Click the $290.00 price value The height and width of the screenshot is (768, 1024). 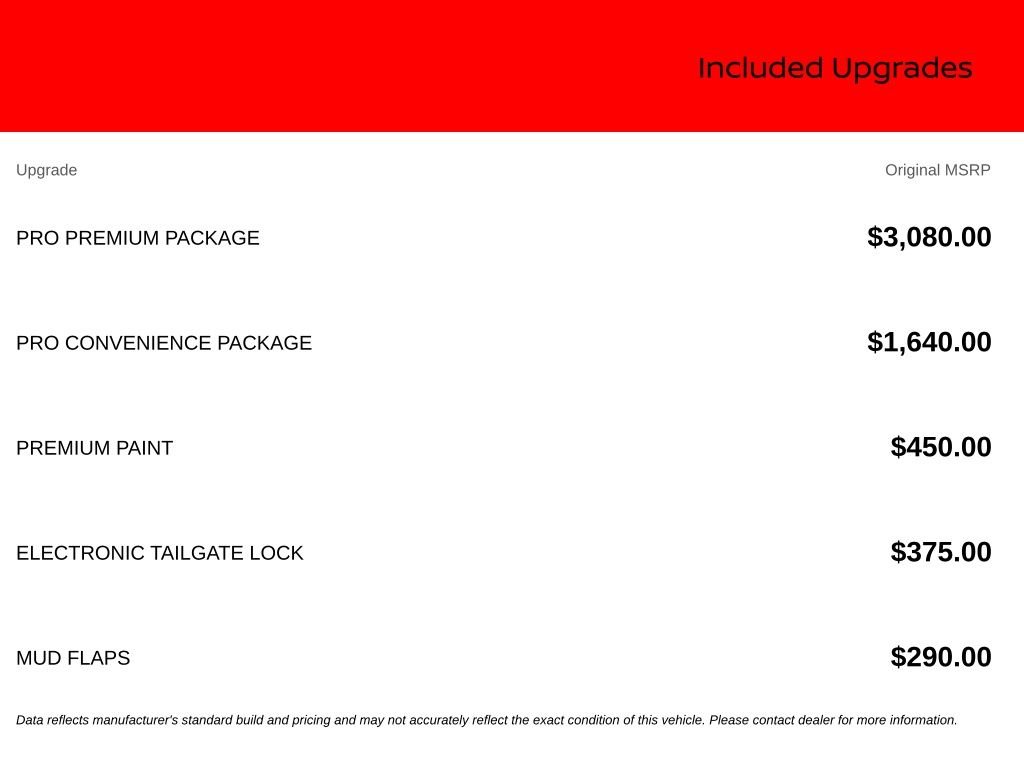tap(941, 657)
